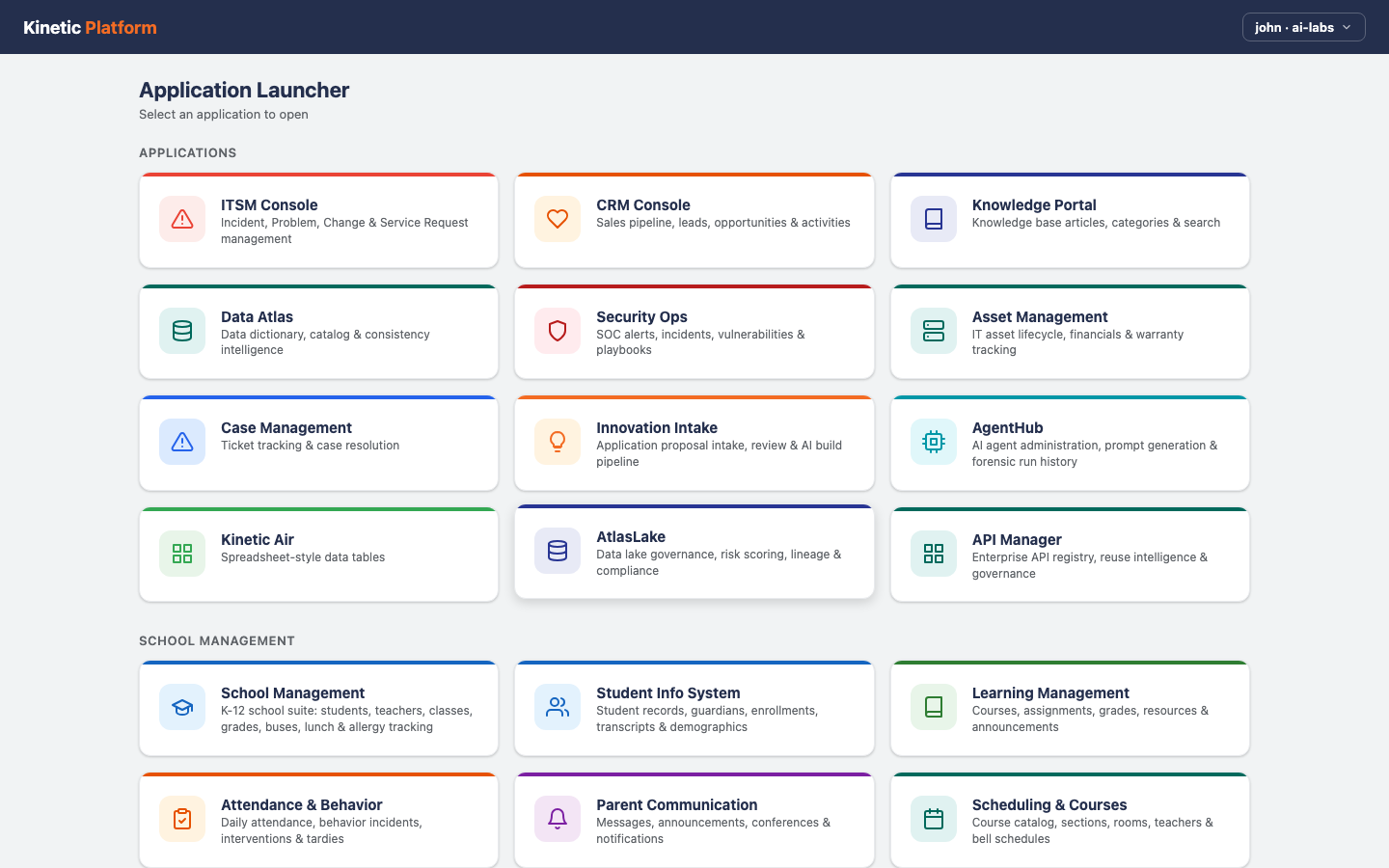
Task: Select the AgentHub chip icon
Action: click(x=933, y=442)
